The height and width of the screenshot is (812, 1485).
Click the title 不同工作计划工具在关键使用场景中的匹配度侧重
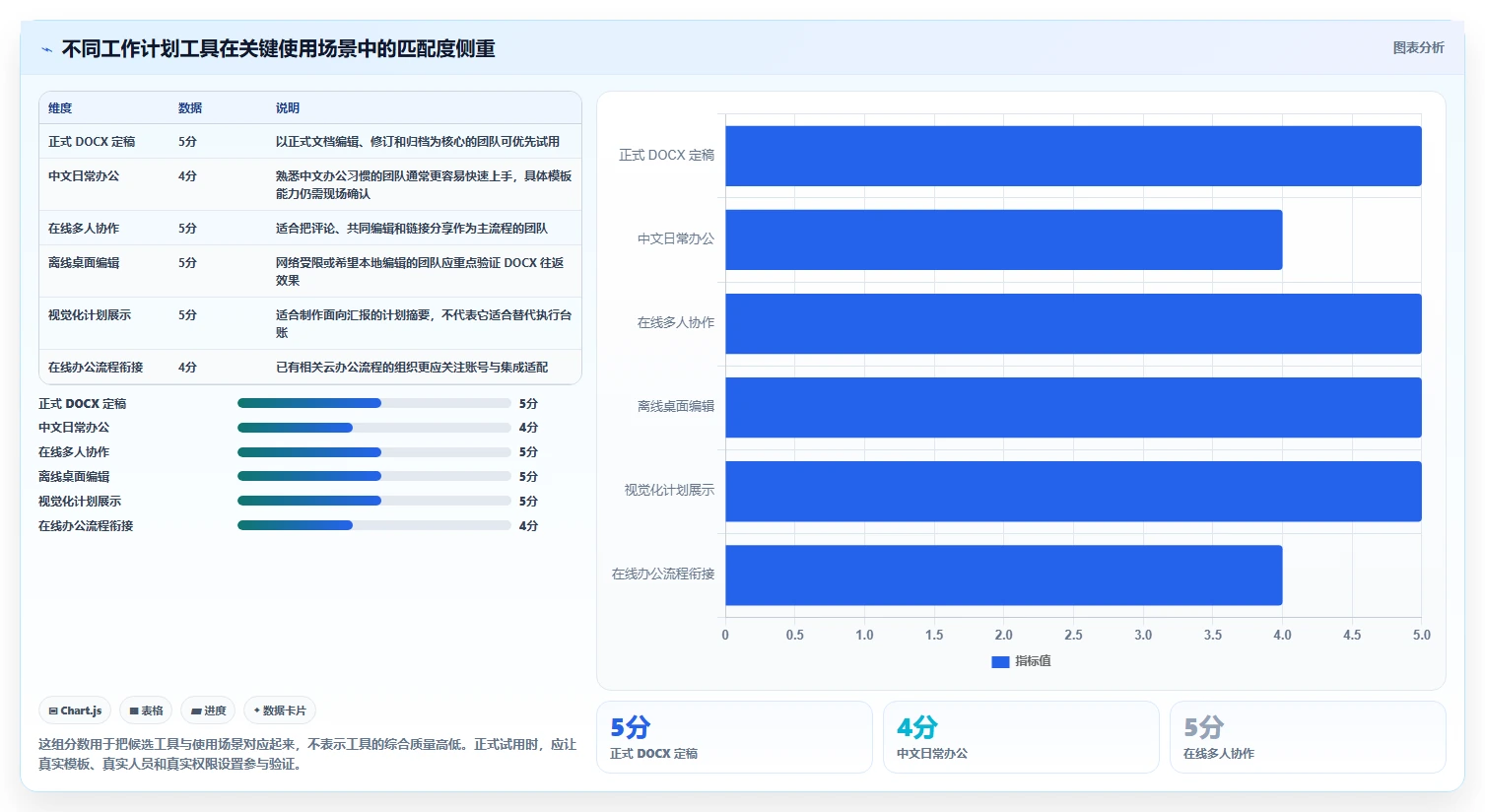click(278, 48)
